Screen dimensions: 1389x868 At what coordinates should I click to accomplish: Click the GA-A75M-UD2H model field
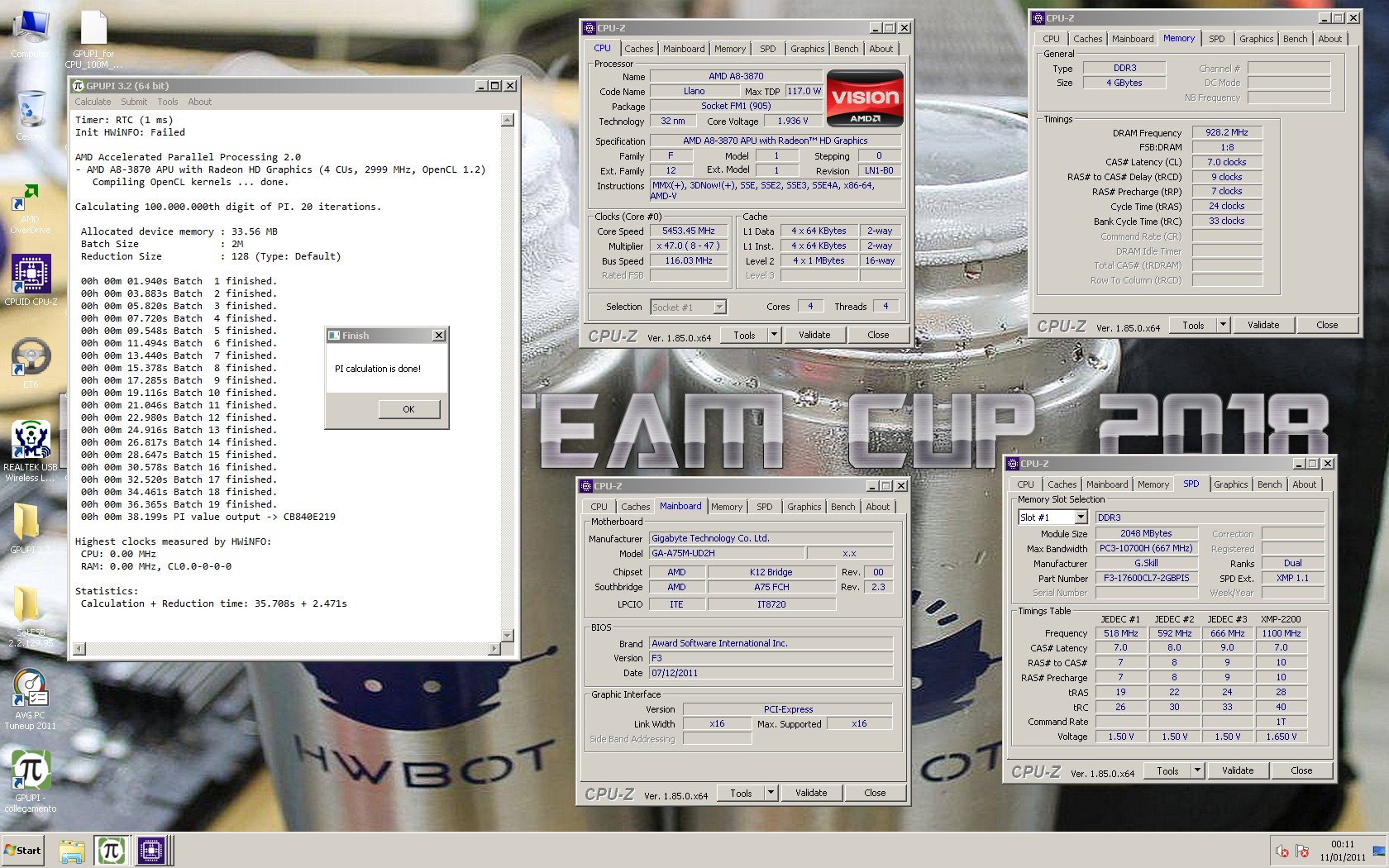(727, 553)
